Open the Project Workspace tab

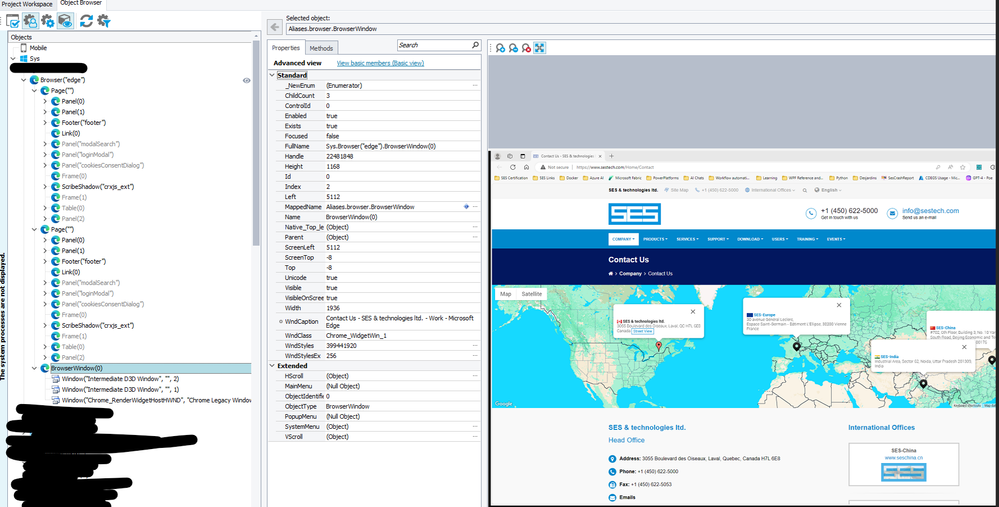(27, 4)
